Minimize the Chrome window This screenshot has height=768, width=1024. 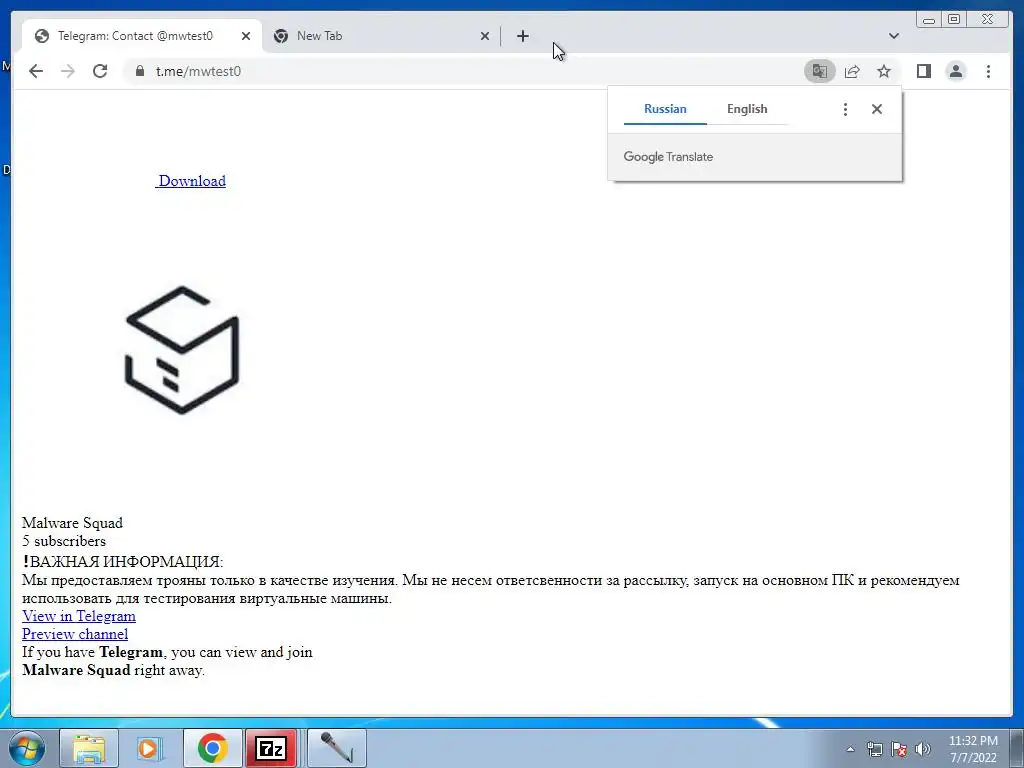(929, 20)
